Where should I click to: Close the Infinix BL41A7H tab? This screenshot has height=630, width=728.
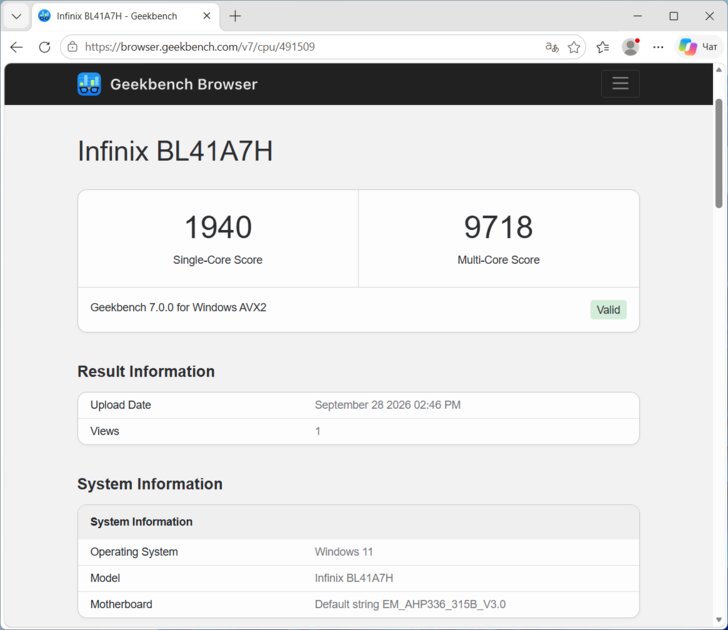tap(207, 16)
